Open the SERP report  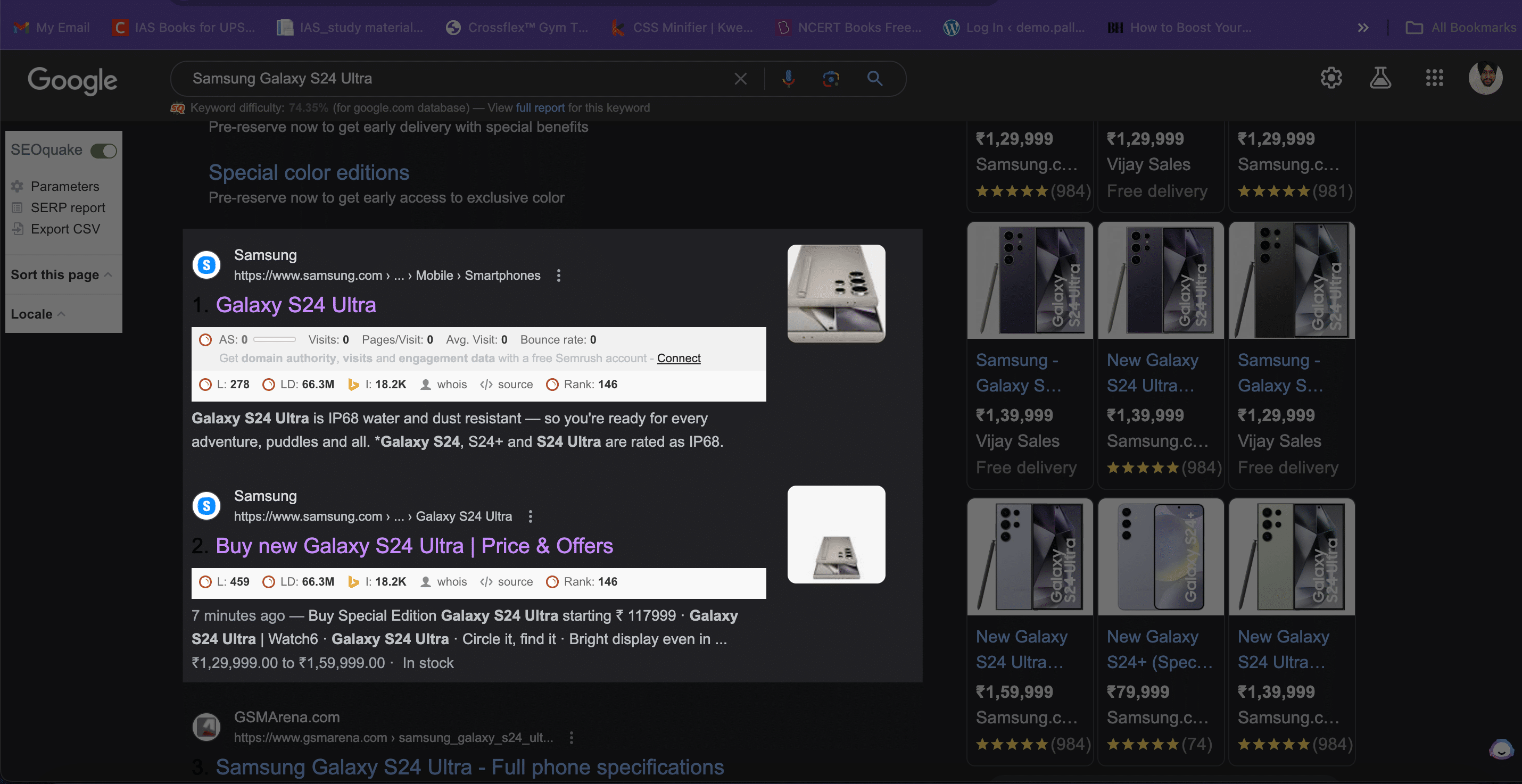(x=68, y=207)
